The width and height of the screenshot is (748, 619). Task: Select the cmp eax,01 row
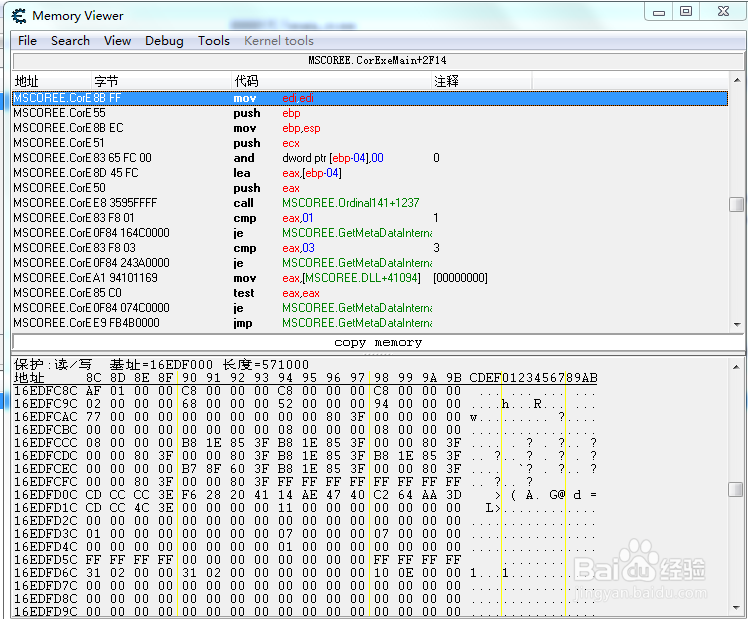pos(370,218)
